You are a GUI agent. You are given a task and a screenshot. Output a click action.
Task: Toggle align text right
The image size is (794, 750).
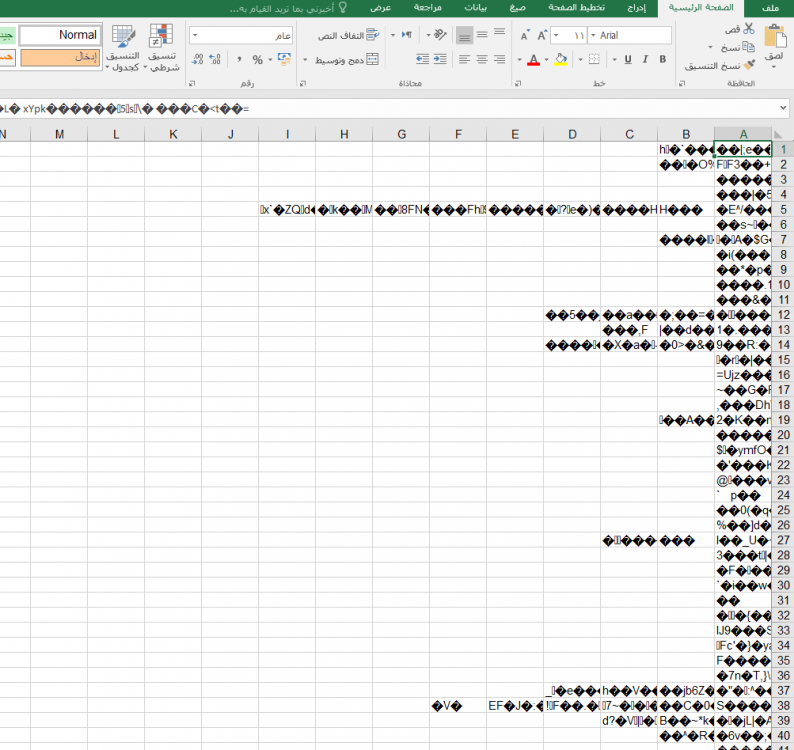pyautogui.click(x=499, y=59)
